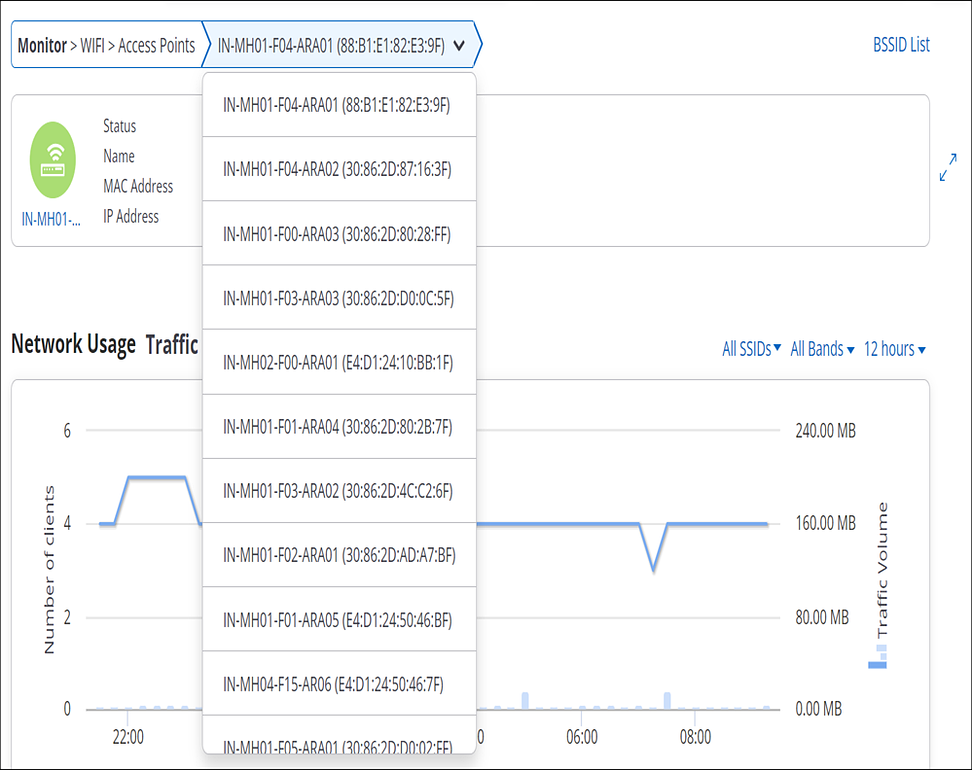Click the 22:00 time axis label
The height and width of the screenshot is (770, 972).
click(x=128, y=737)
